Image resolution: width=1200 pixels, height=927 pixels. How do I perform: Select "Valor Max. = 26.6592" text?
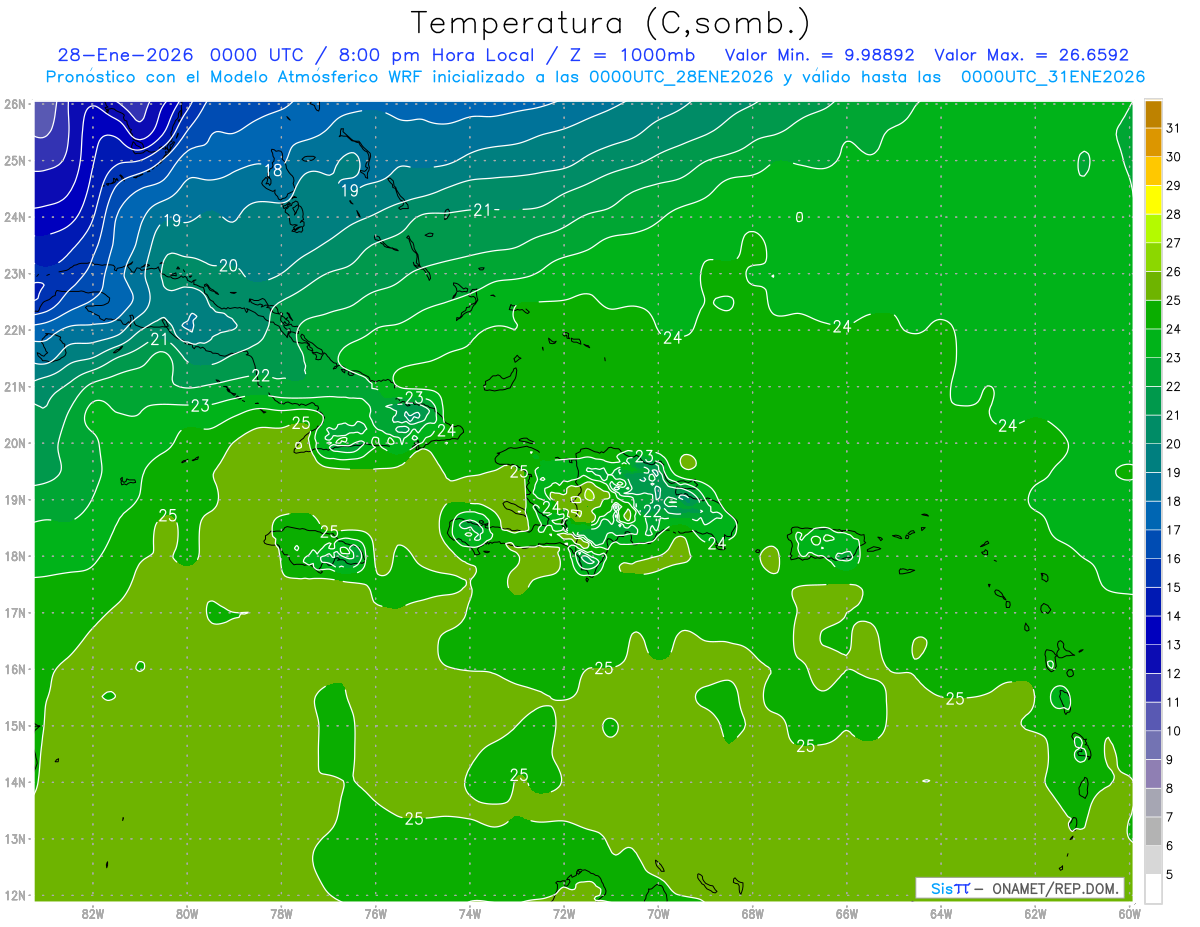(1032, 55)
